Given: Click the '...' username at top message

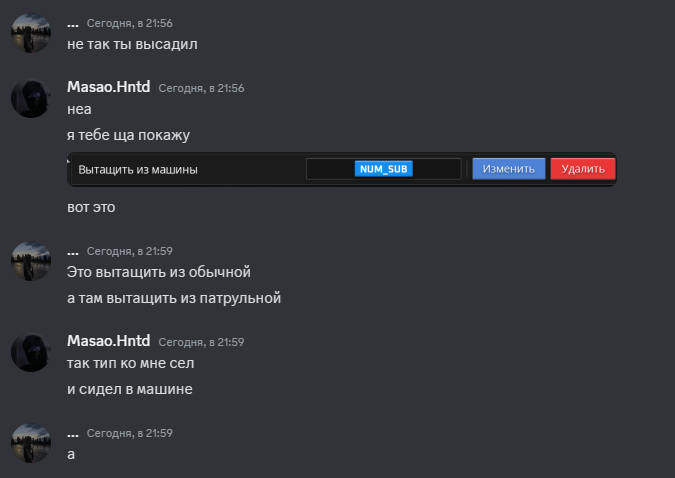Looking at the screenshot, I should [x=73, y=23].
